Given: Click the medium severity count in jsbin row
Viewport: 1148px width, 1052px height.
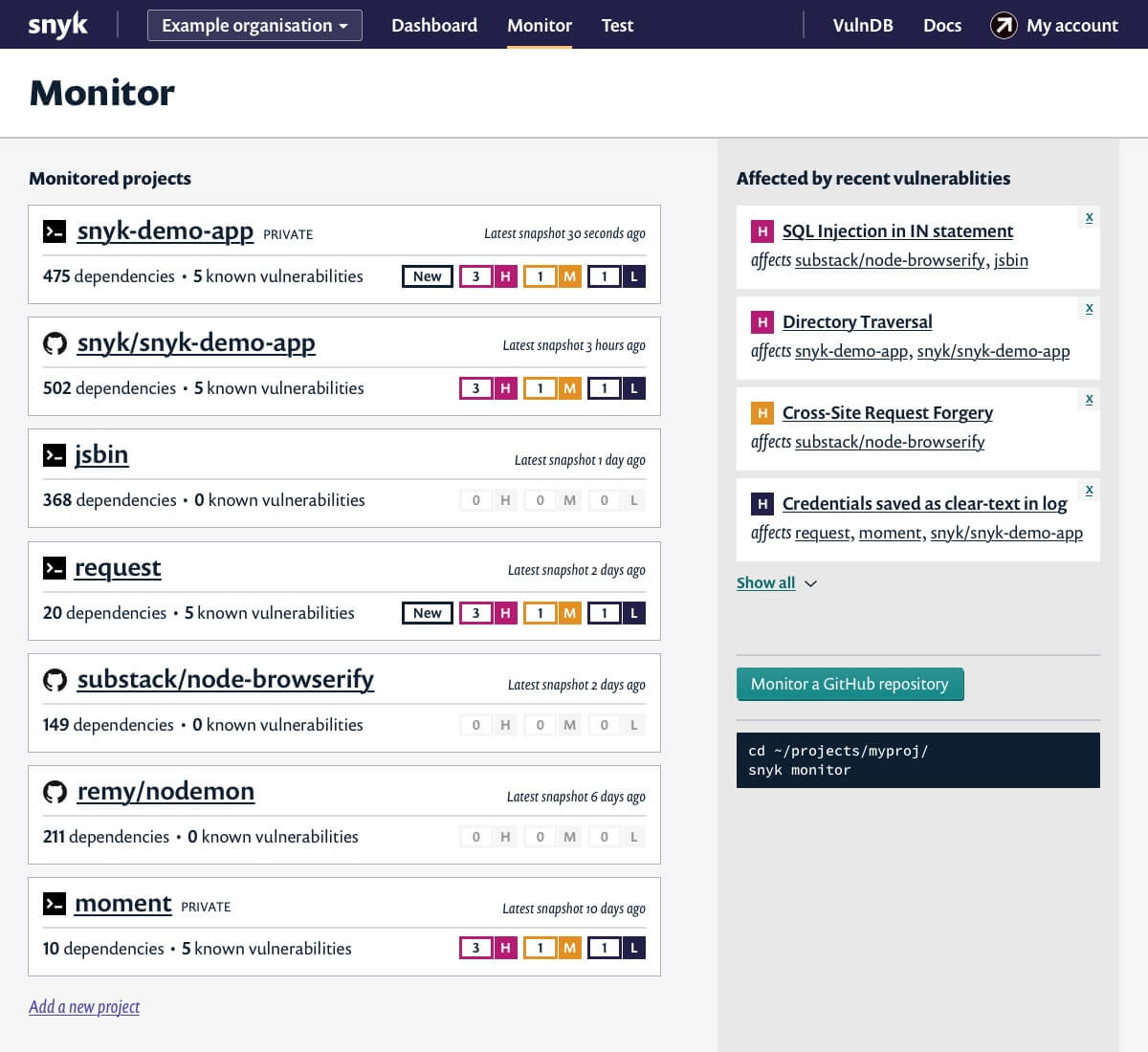Looking at the screenshot, I should [552, 500].
